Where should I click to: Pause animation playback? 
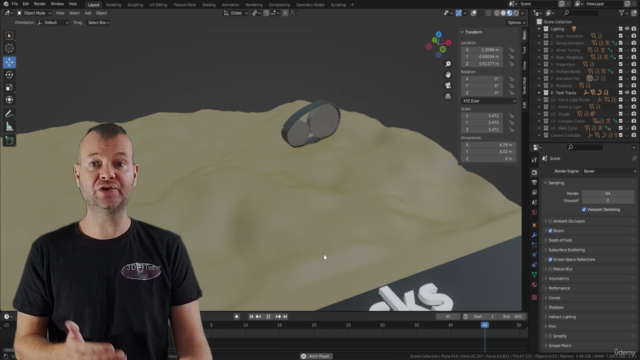click(268, 316)
